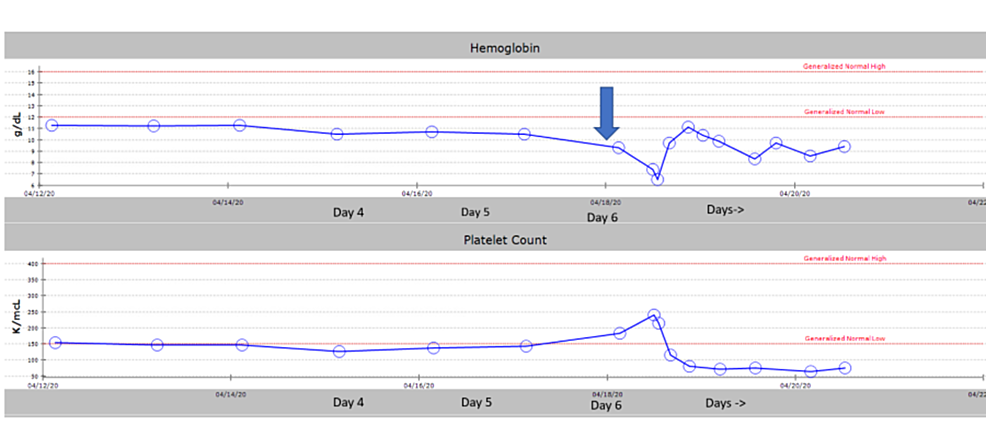
Task: Click the blue down arrow in Hemoglobin chart
Action: [x=607, y=112]
